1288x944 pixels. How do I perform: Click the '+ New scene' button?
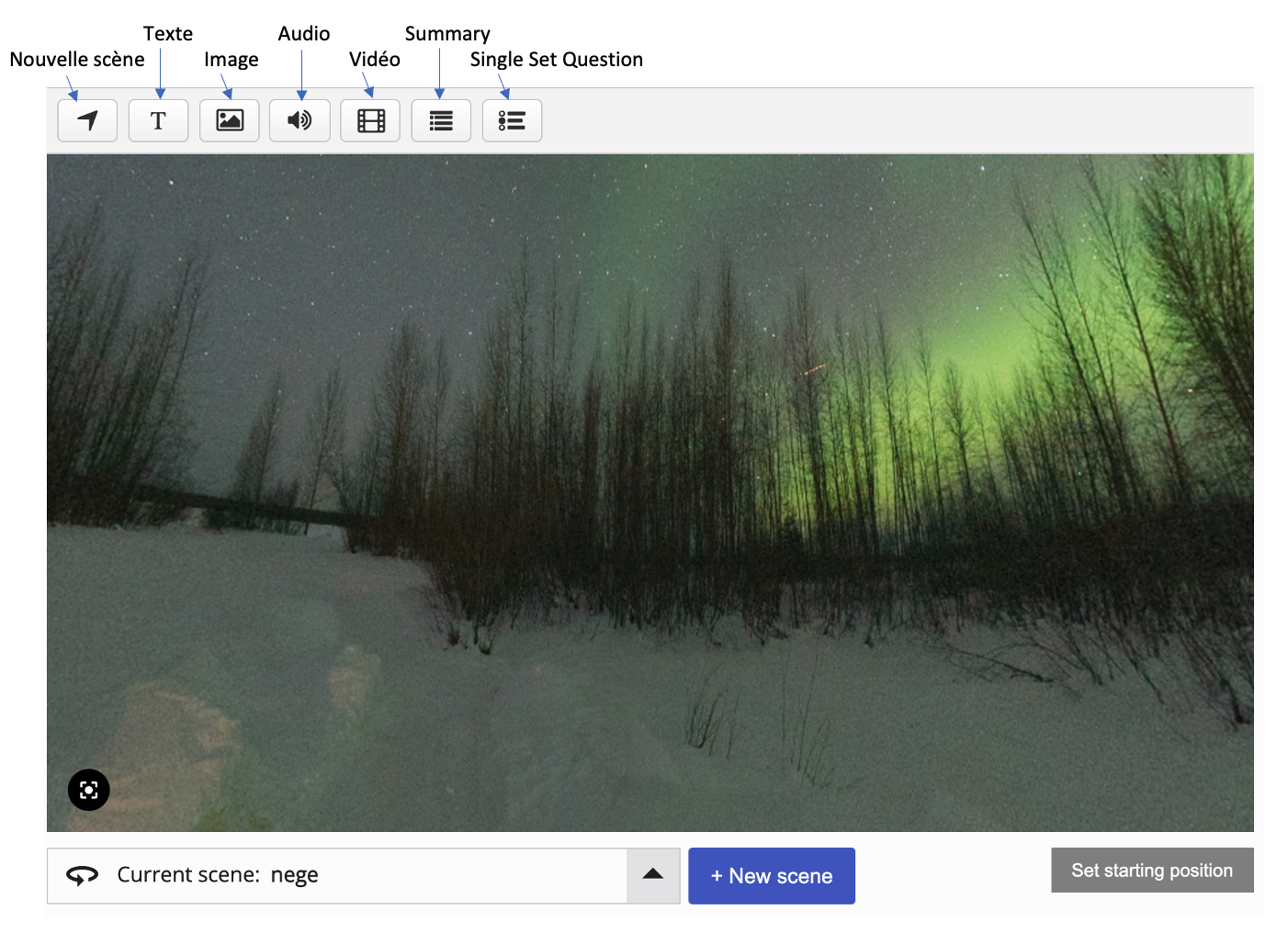[x=772, y=876]
